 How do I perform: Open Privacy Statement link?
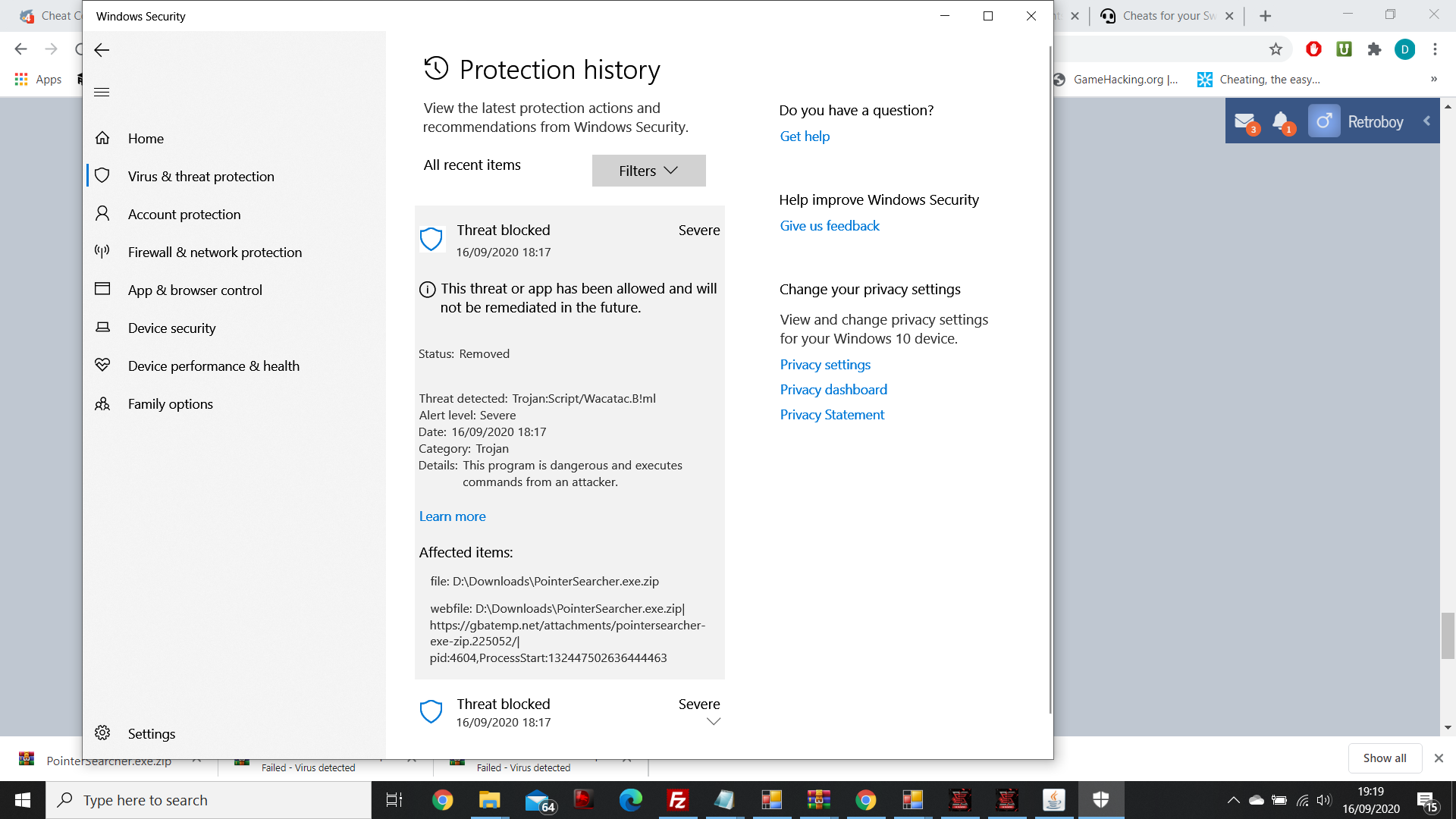pos(832,415)
